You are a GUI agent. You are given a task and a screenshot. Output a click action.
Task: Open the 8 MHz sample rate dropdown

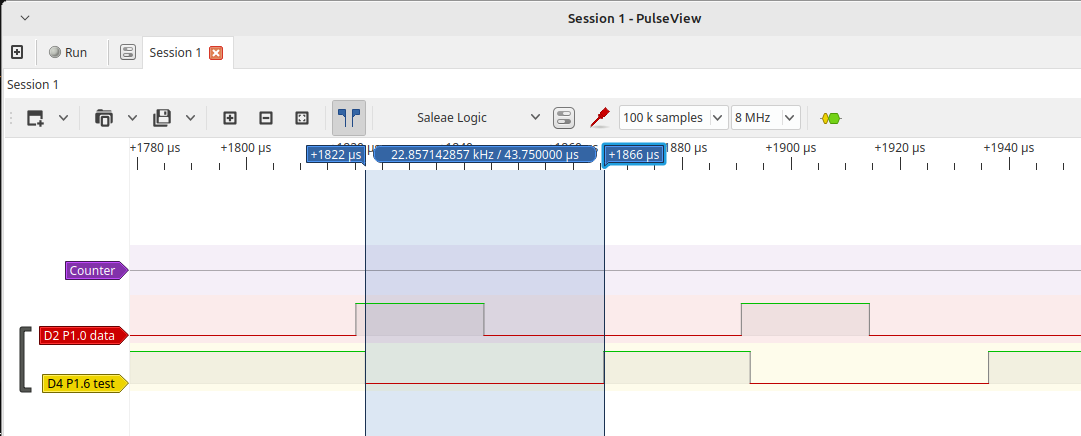766,118
